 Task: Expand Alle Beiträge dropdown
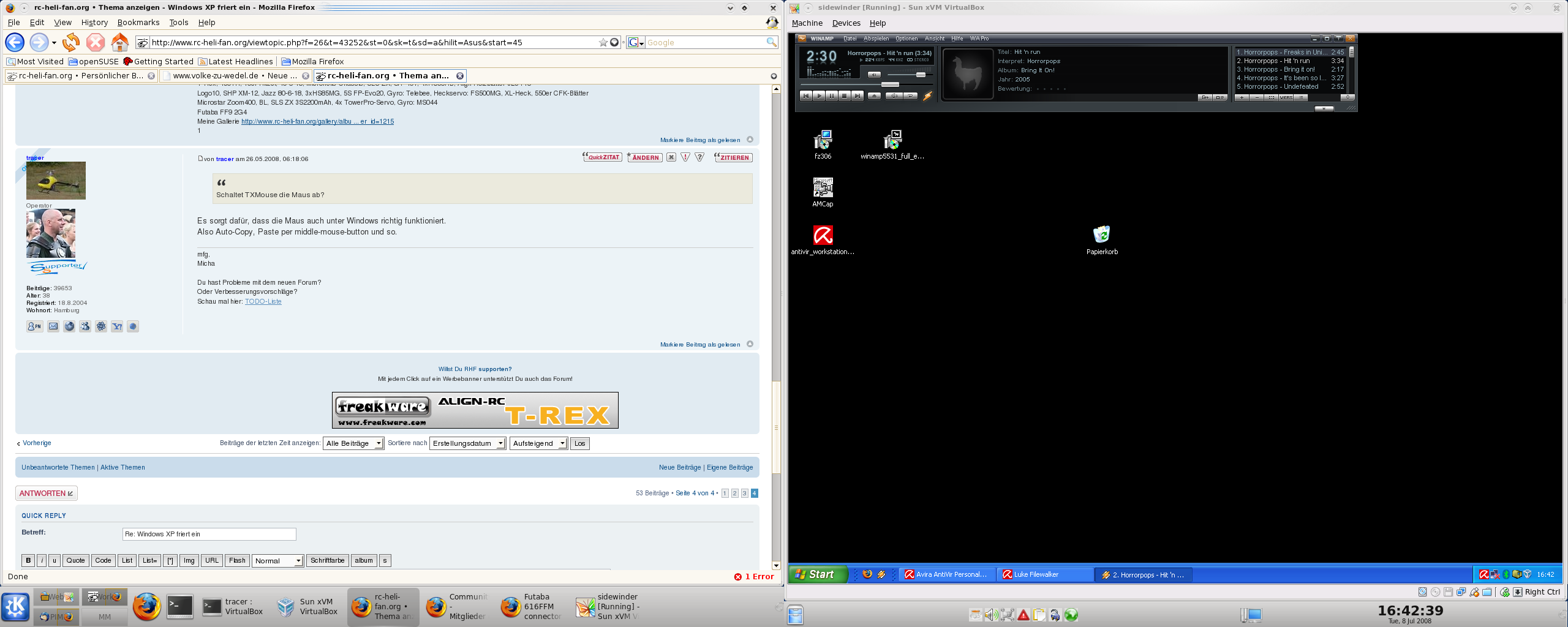[353, 443]
